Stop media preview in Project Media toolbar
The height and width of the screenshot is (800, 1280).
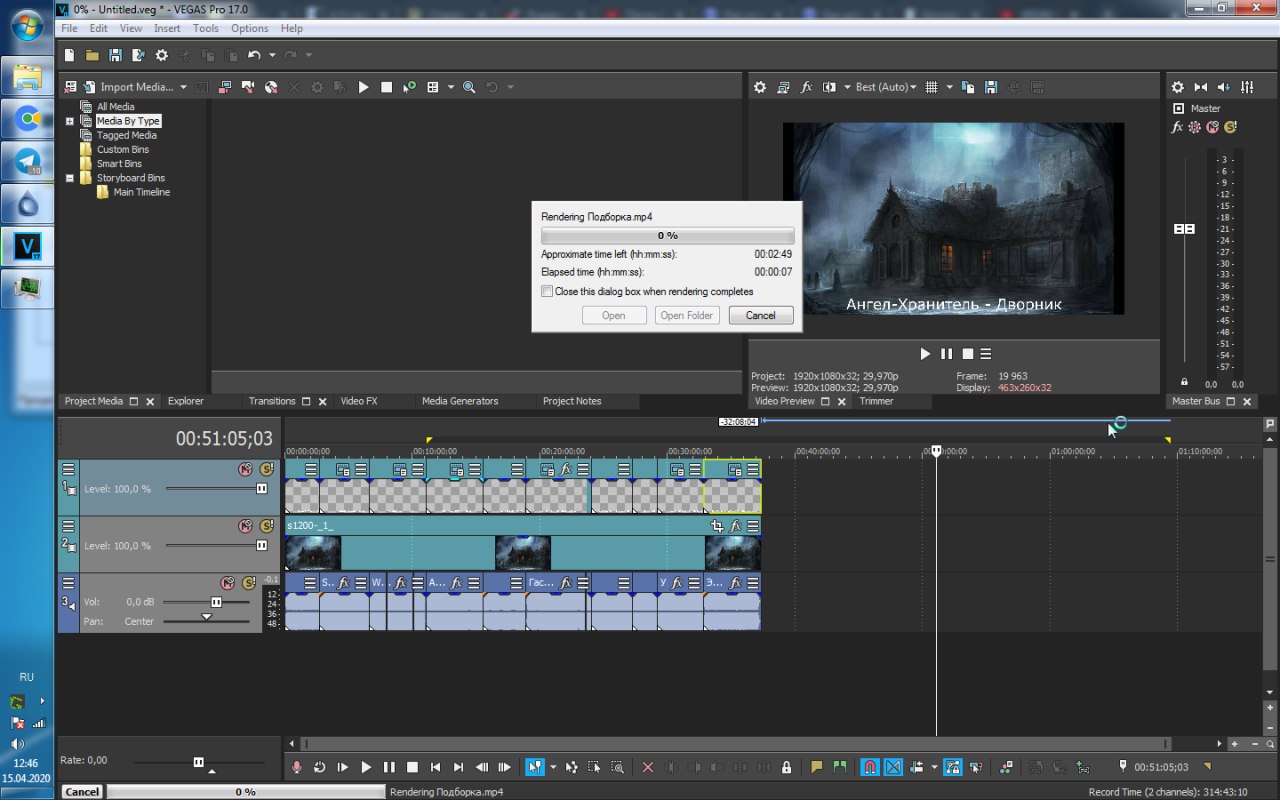pos(386,87)
